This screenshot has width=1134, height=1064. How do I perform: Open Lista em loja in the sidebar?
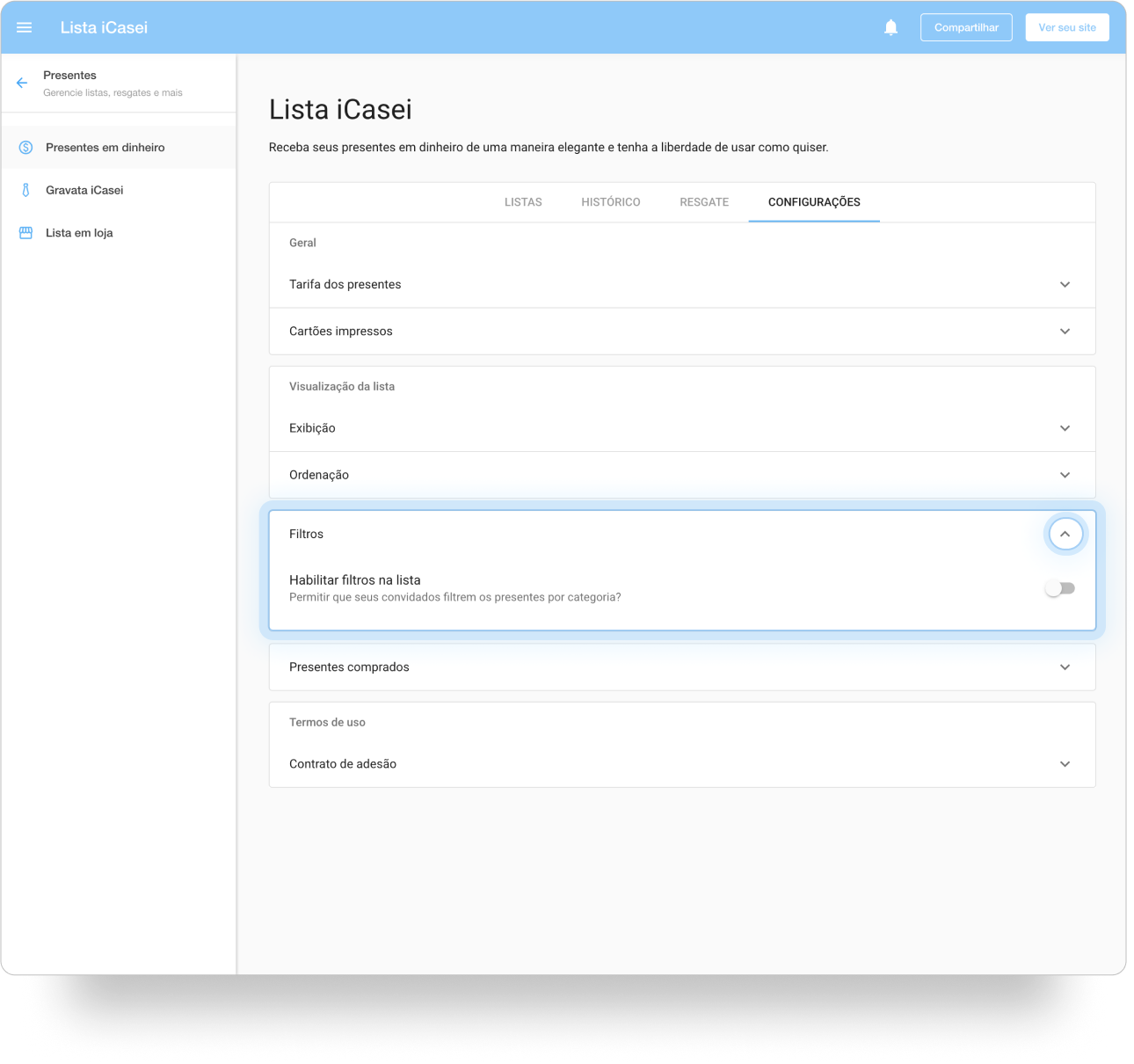pos(119,233)
